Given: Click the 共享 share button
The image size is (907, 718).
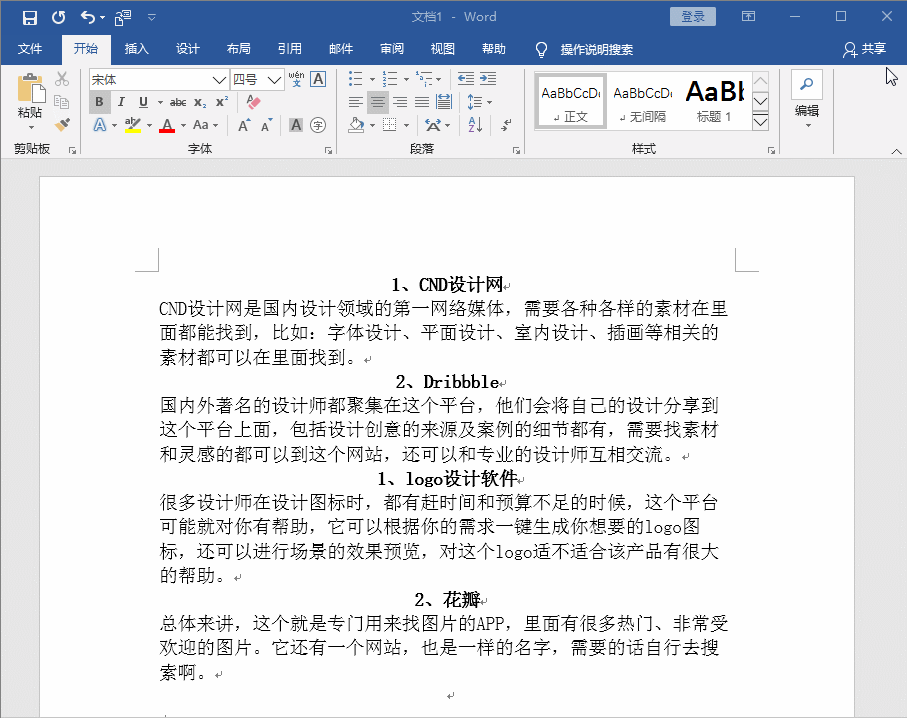Looking at the screenshot, I should [x=864, y=49].
